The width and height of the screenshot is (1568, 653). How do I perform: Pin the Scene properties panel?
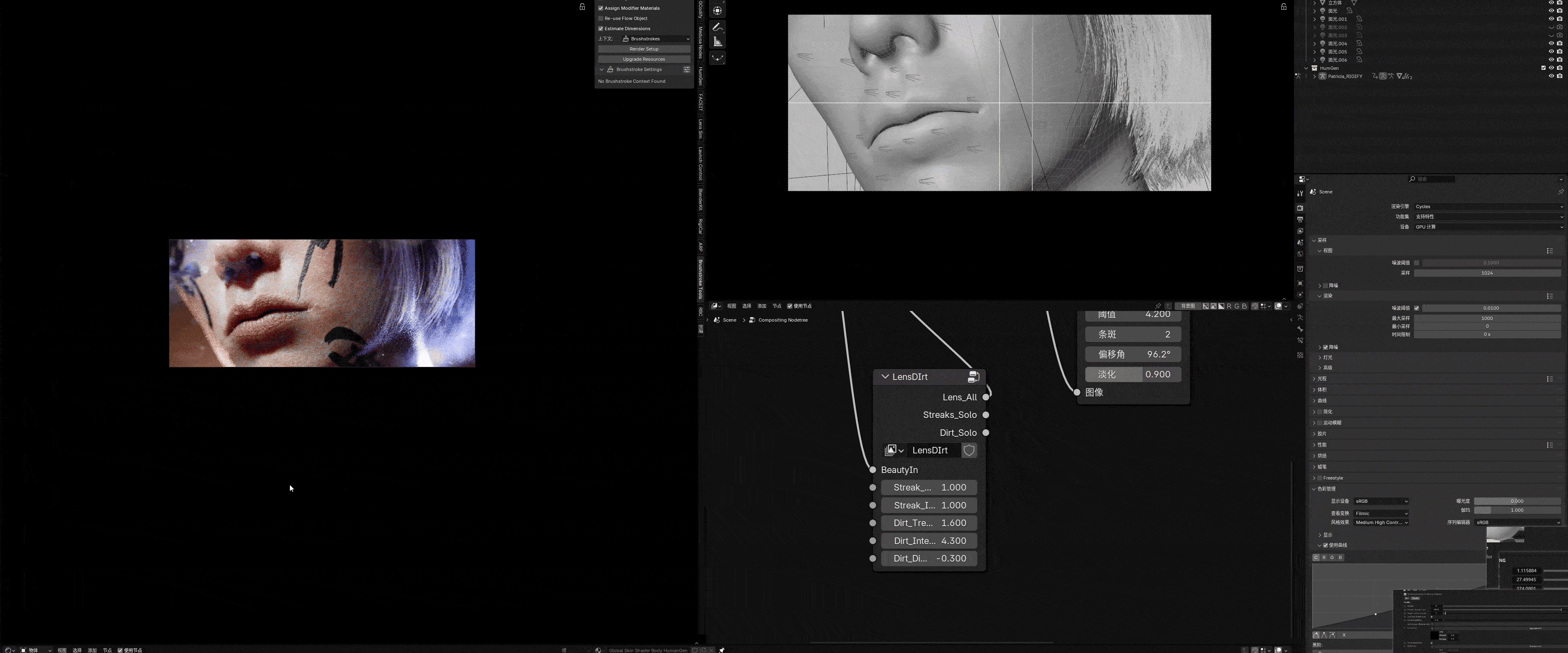(1560, 192)
